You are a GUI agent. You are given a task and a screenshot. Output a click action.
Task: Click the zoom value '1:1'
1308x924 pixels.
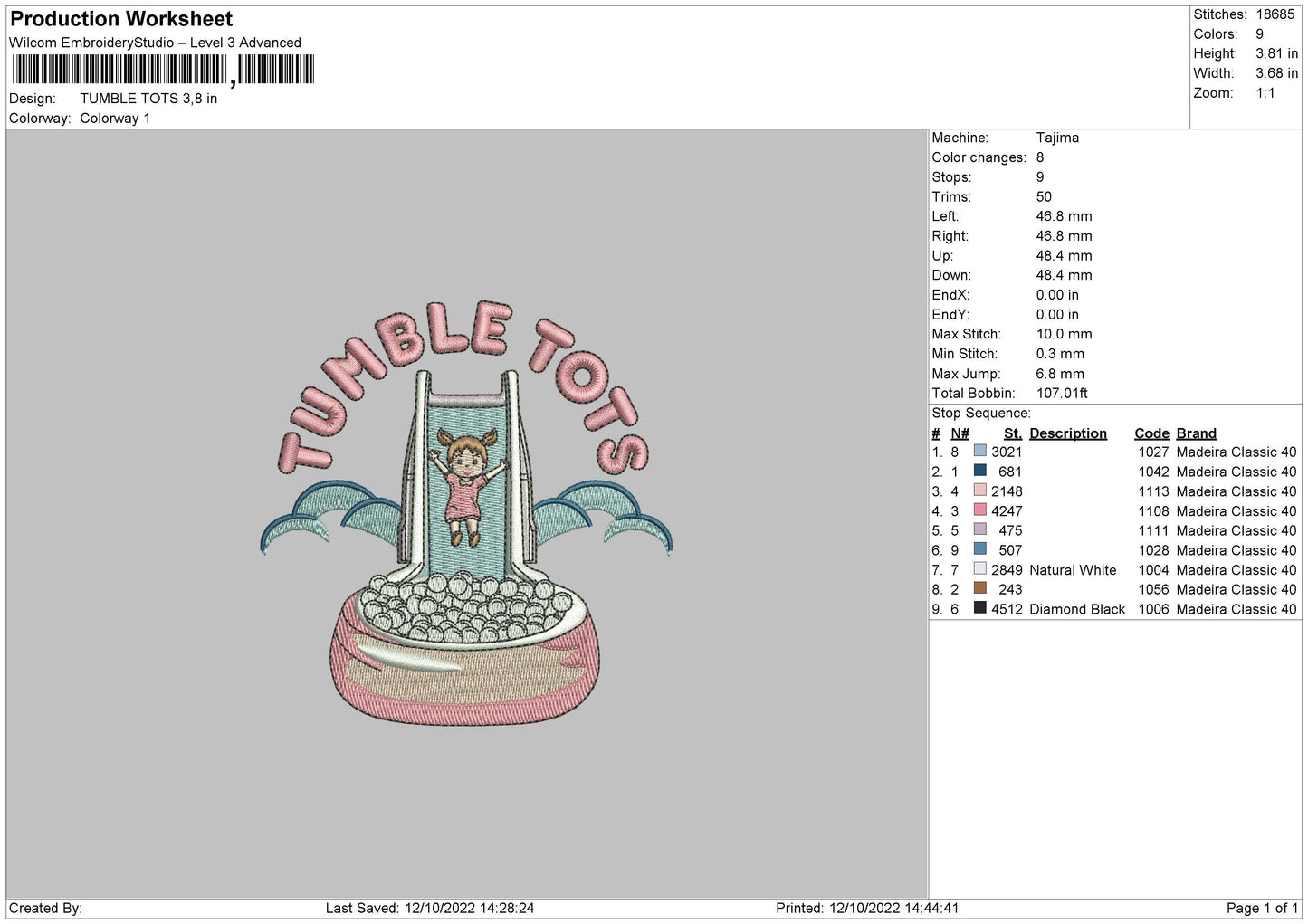[1265, 93]
